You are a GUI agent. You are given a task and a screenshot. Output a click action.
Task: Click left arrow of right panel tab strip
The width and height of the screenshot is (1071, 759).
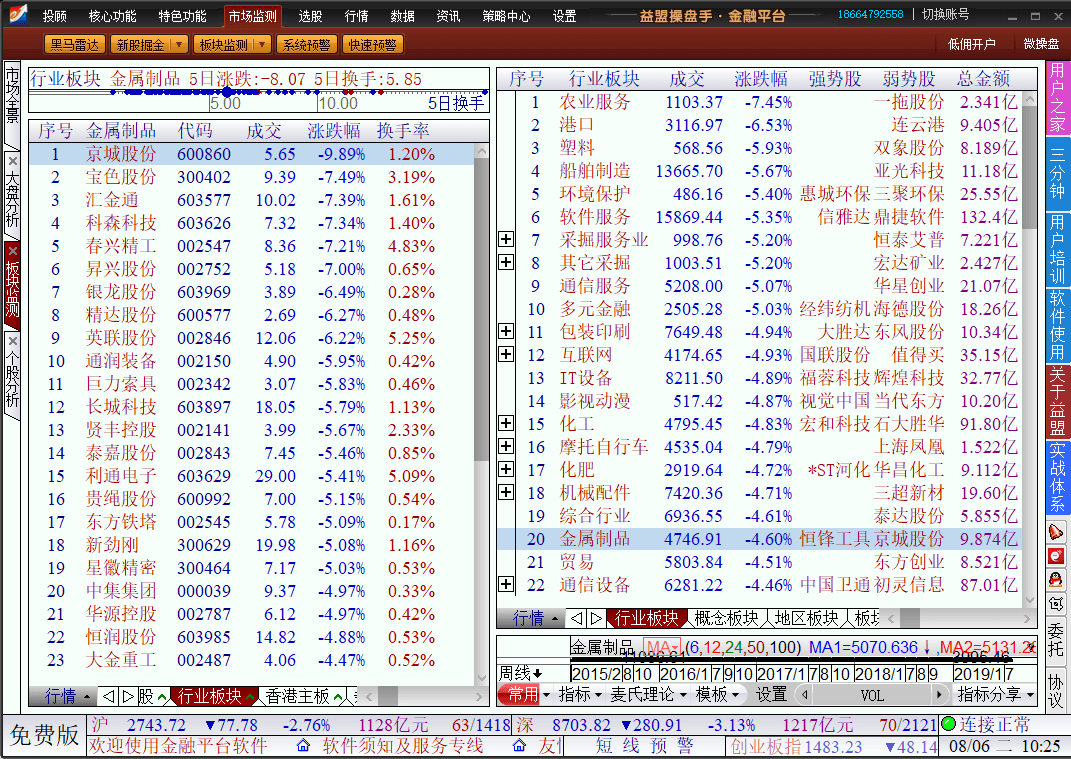(x=577, y=618)
